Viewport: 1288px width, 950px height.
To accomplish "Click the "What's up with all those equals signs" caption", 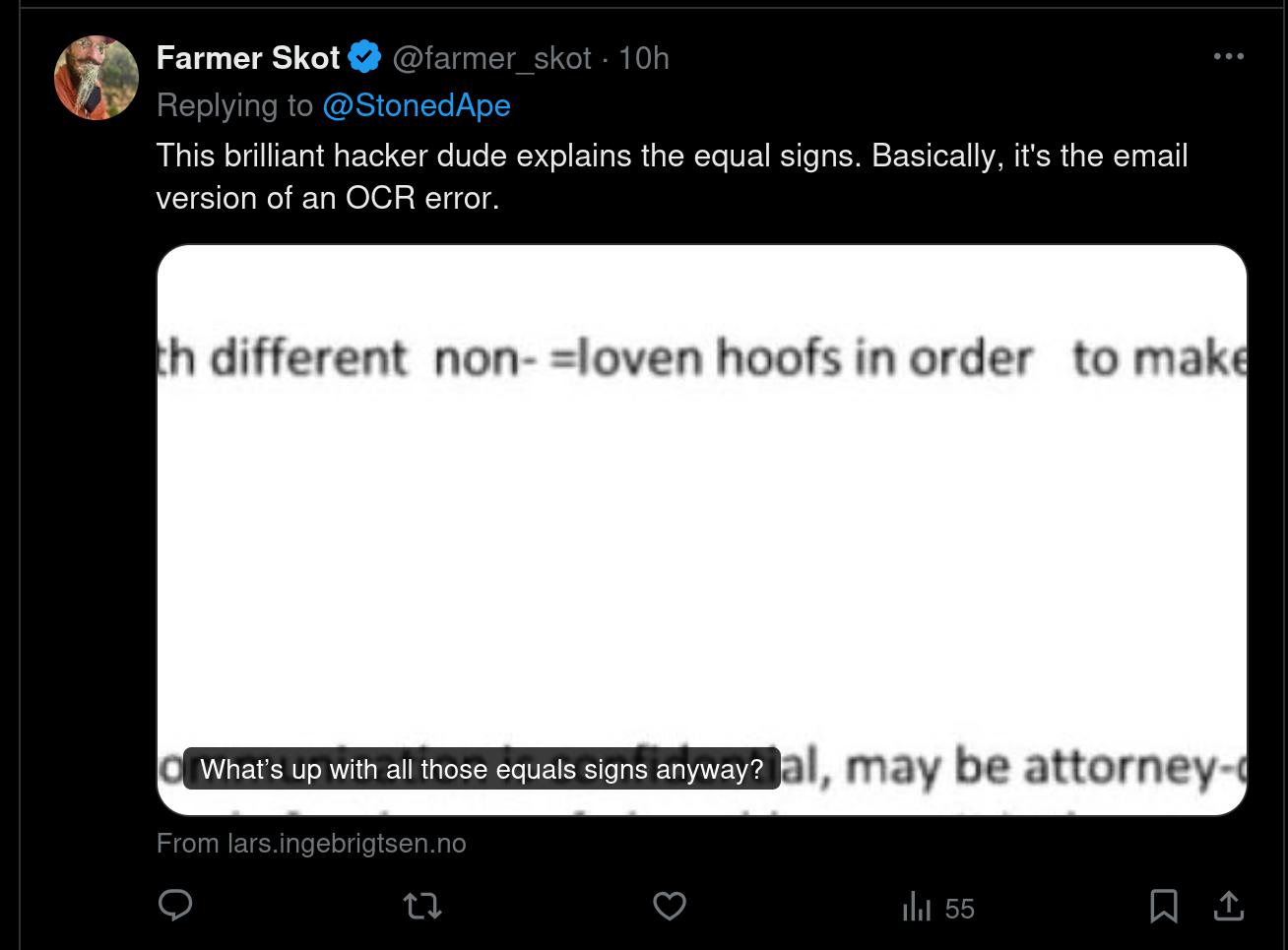I will tap(482, 769).
